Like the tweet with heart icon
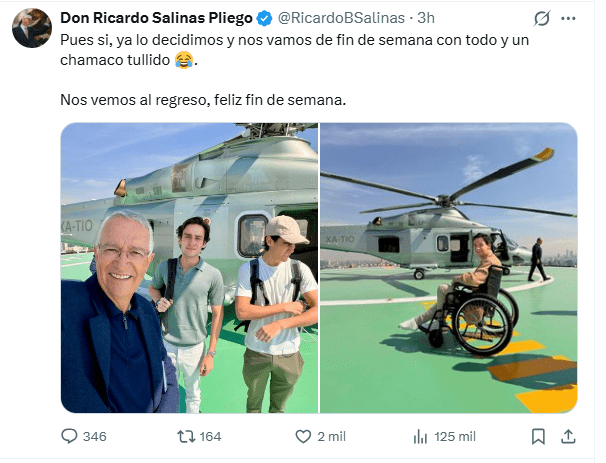 coord(303,437)
